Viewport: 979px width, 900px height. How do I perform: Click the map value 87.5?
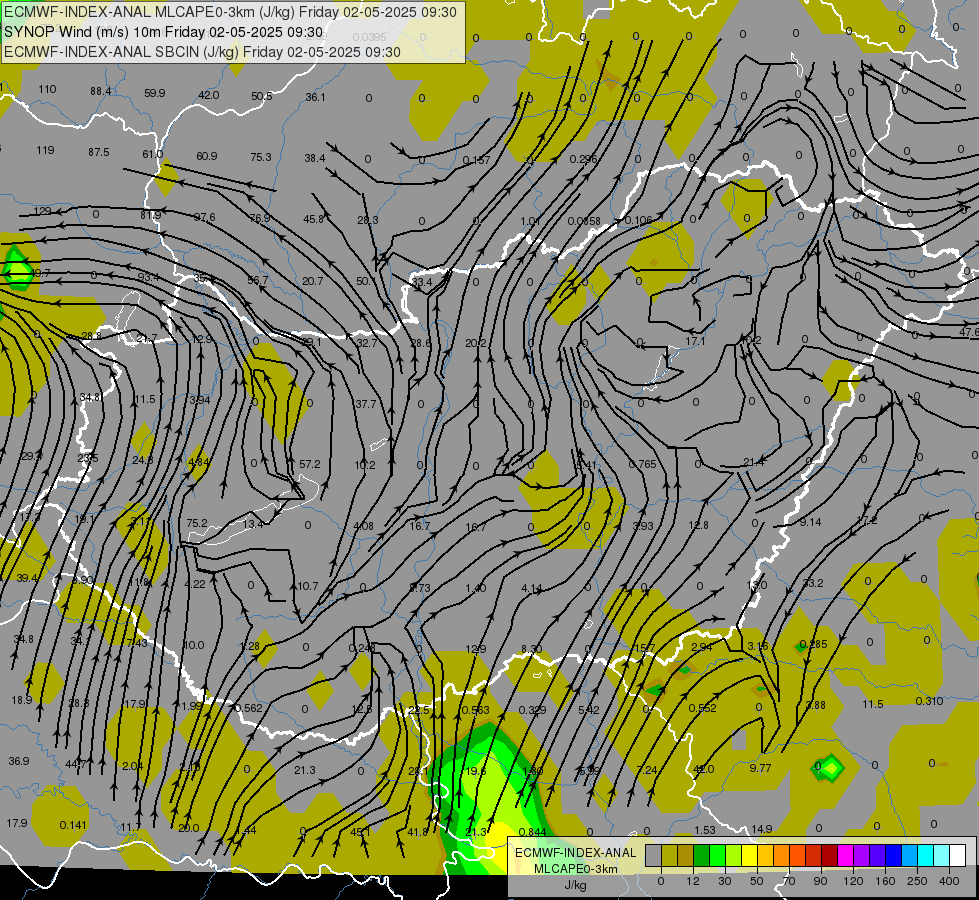coord(99,152)
